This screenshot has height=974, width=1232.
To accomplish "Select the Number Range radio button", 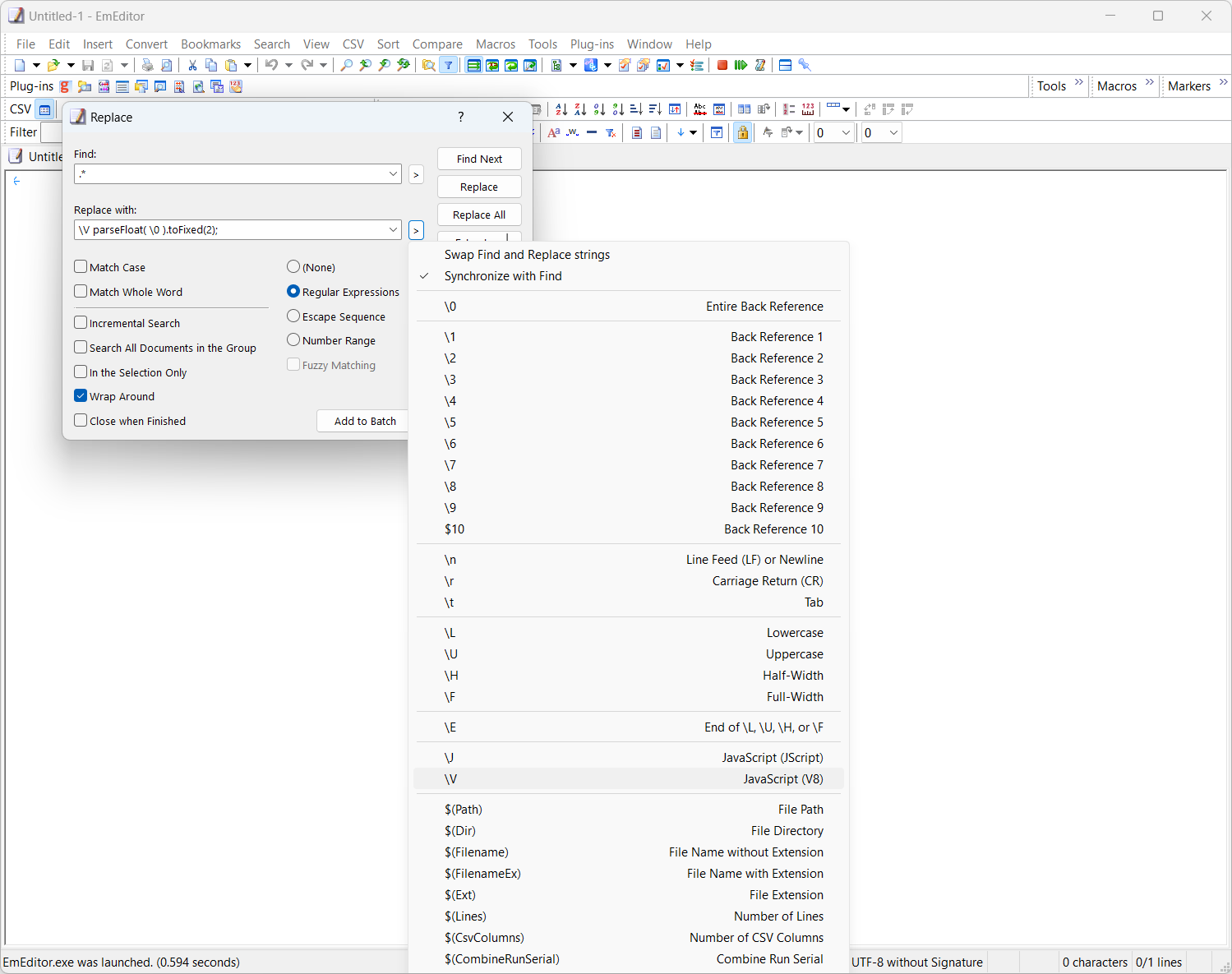I will pos(293,339).
